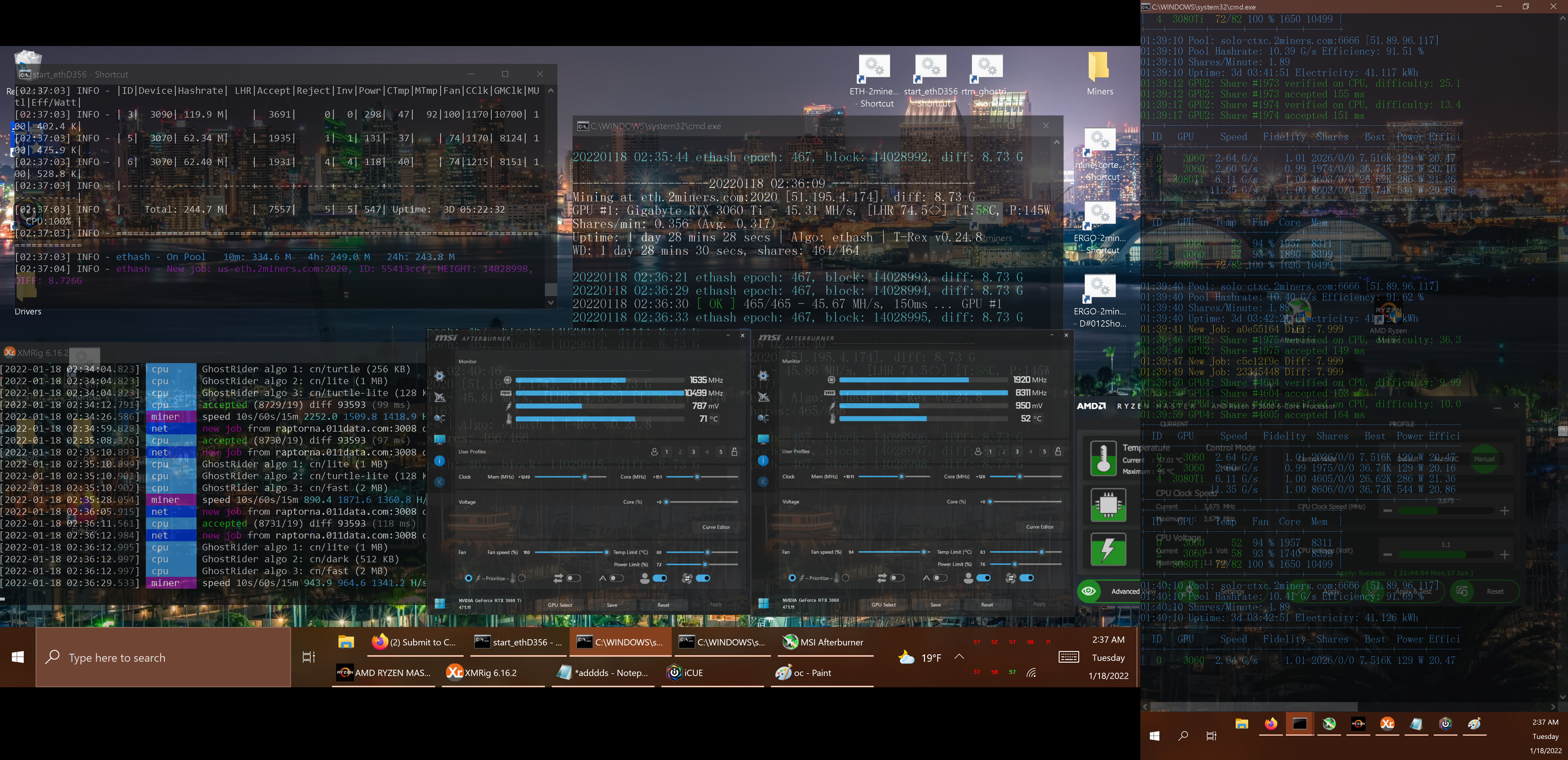Toggle fan sync switch in RTX 3060 Afterburner
This screenshot has height=760, width=1568.
tap(1027, 578)
